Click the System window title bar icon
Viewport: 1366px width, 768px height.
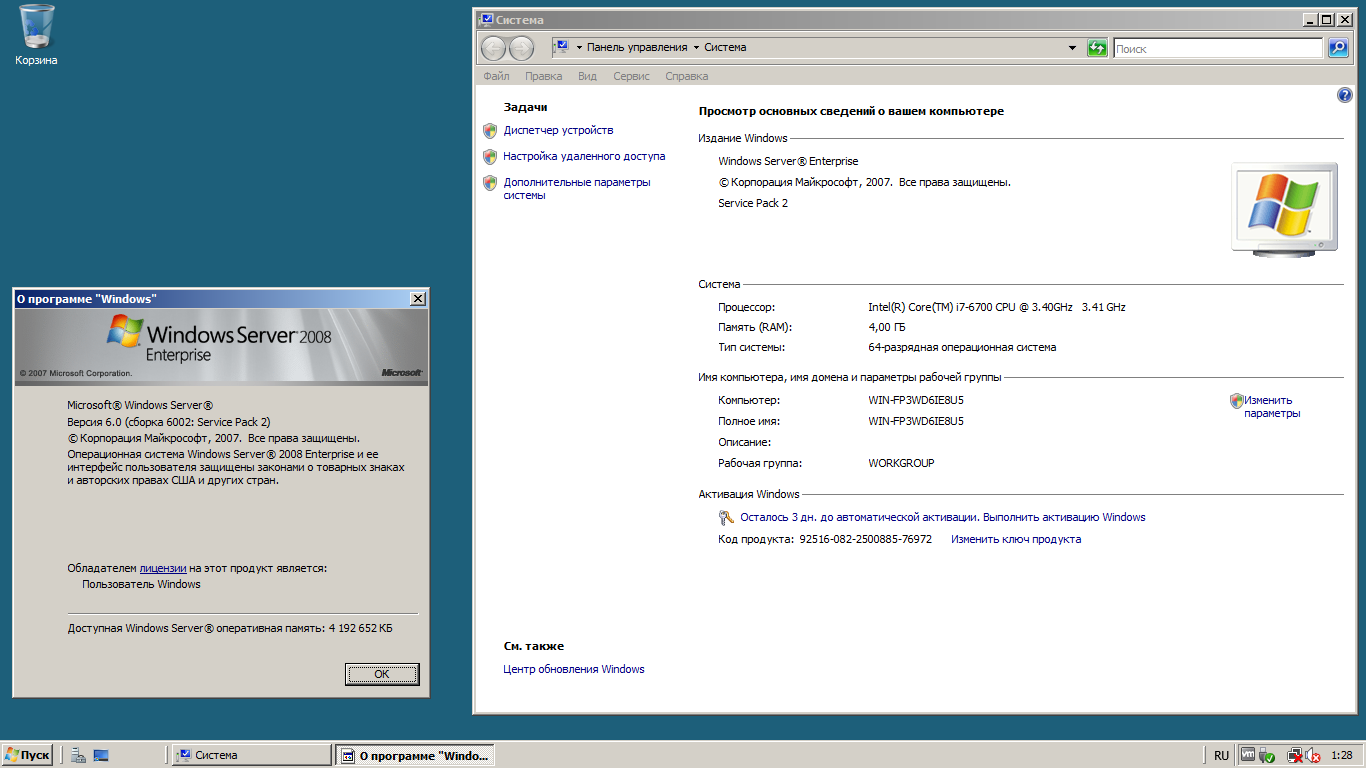point(486,19)
